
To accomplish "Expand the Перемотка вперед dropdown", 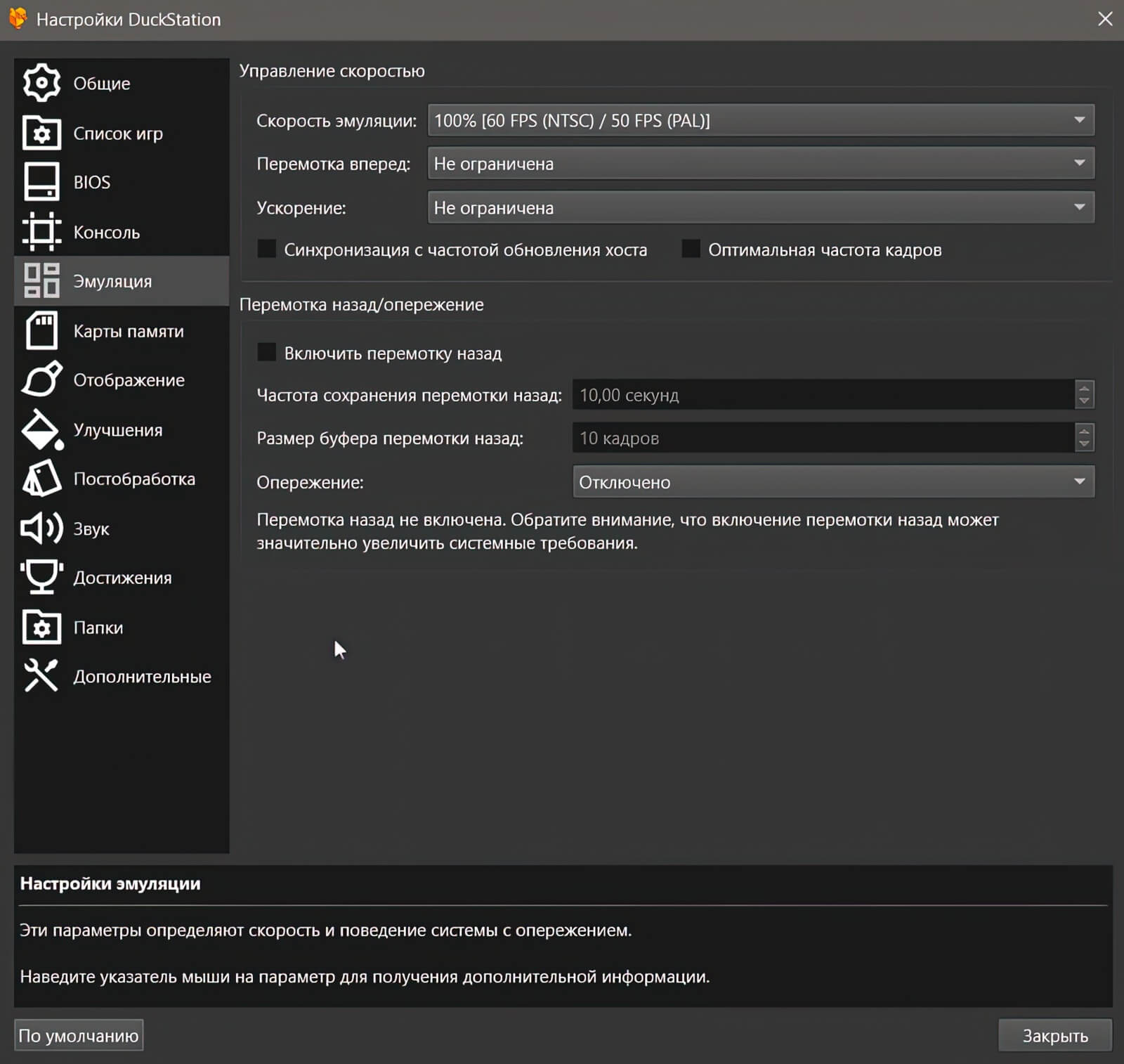I will point(761,163).
